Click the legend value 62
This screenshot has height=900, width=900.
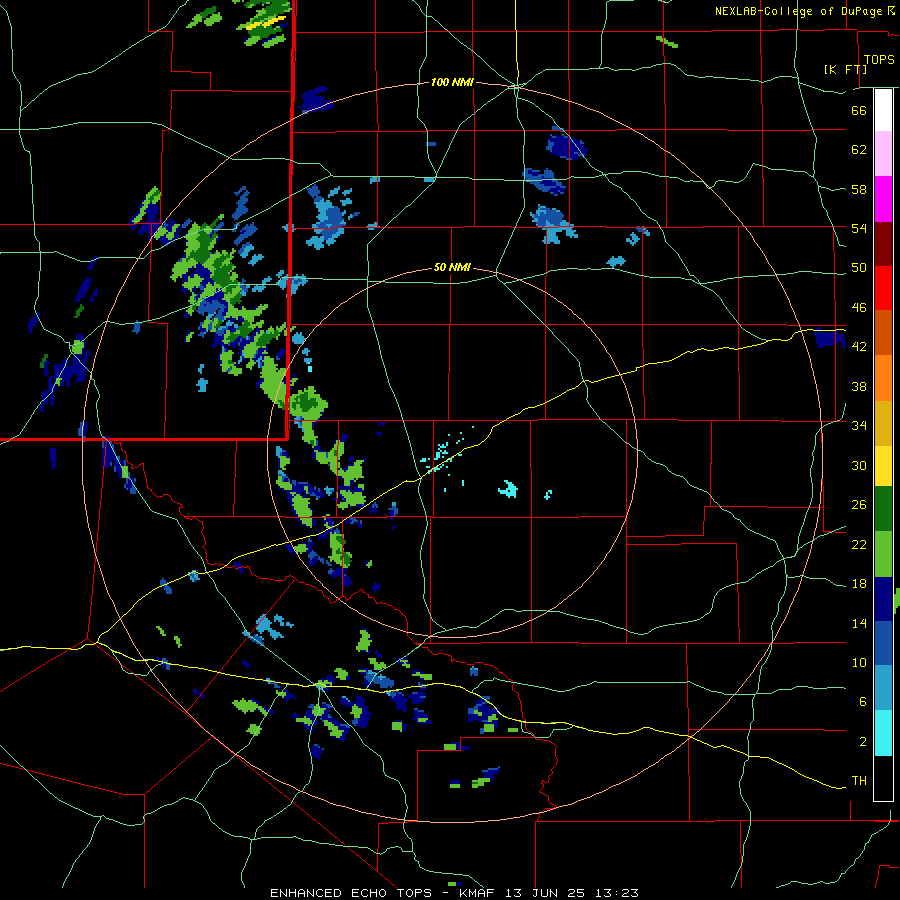[x=859, y=150]
